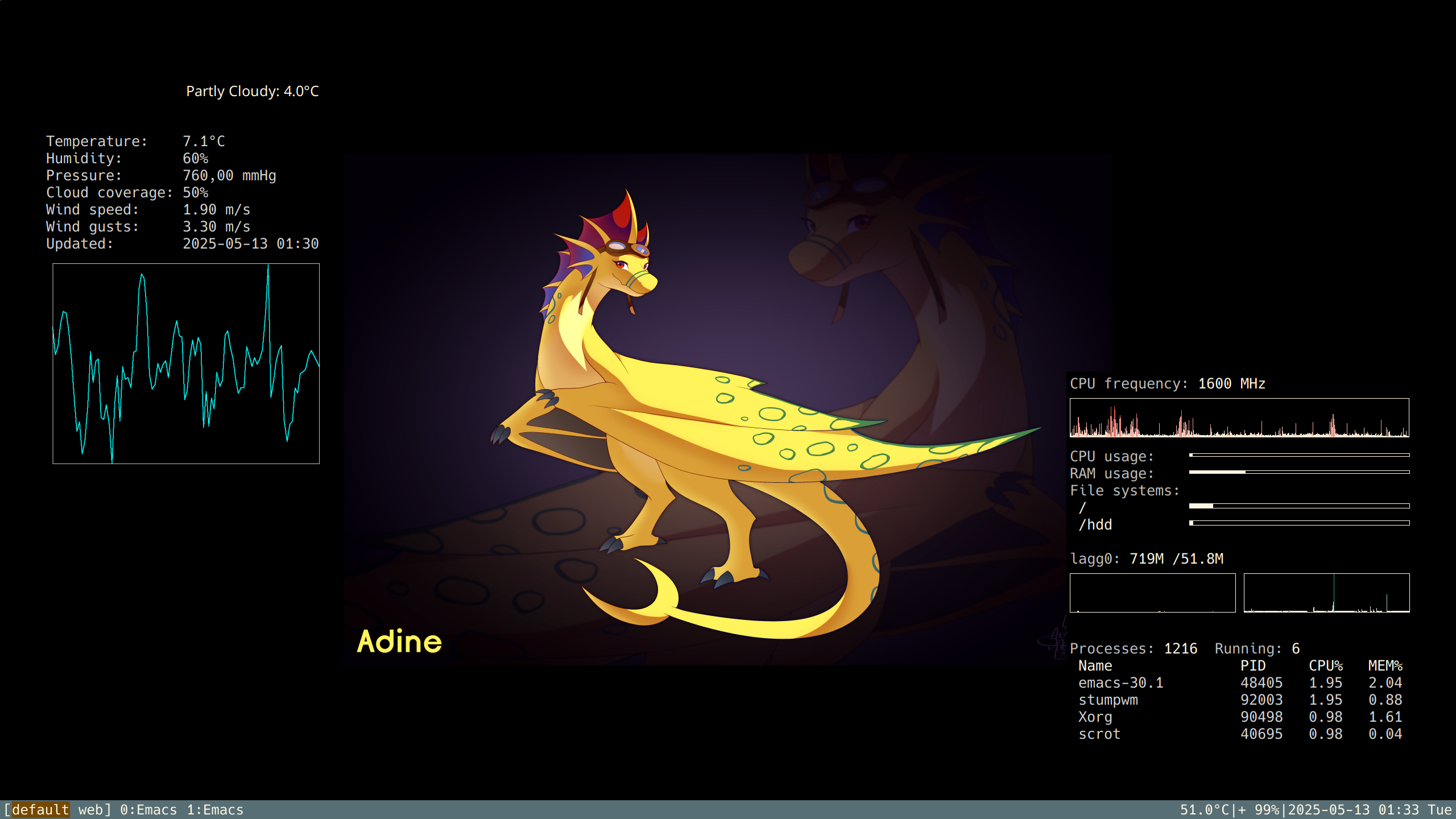This screenshot has width=1456, height=819.
Task: Select the web group in mode line
Action: [x=91, y=809]
